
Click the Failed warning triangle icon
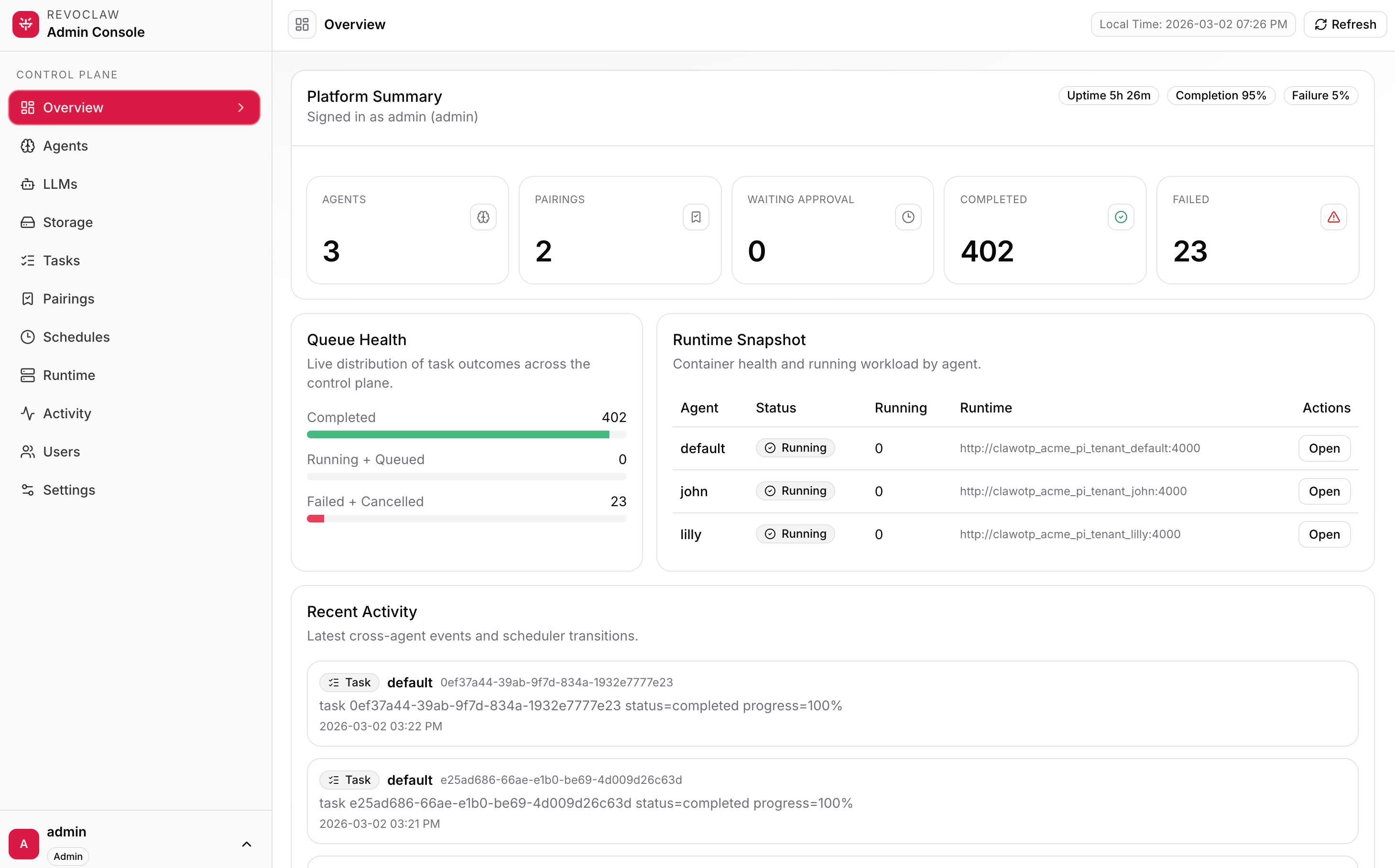click(x=1333, y=217)
